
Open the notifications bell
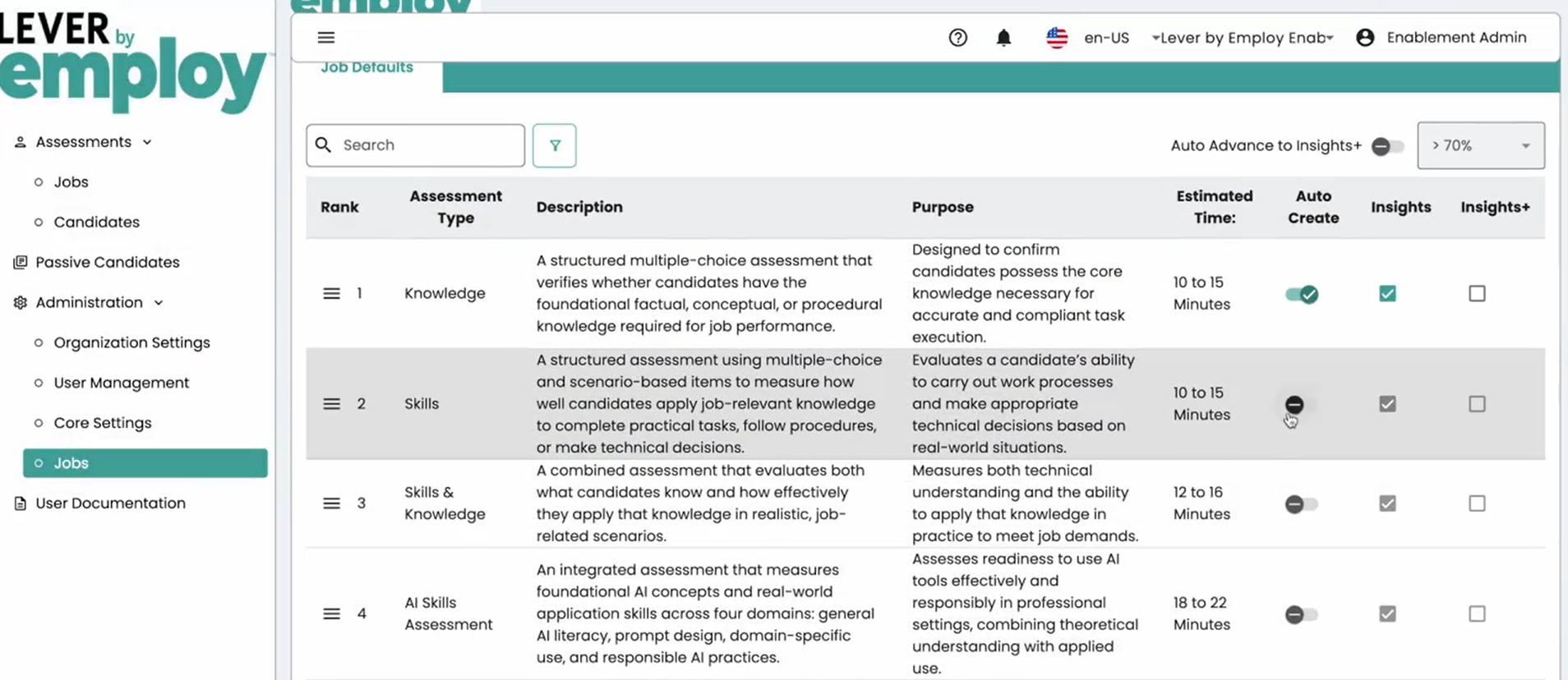(1003, 38)
